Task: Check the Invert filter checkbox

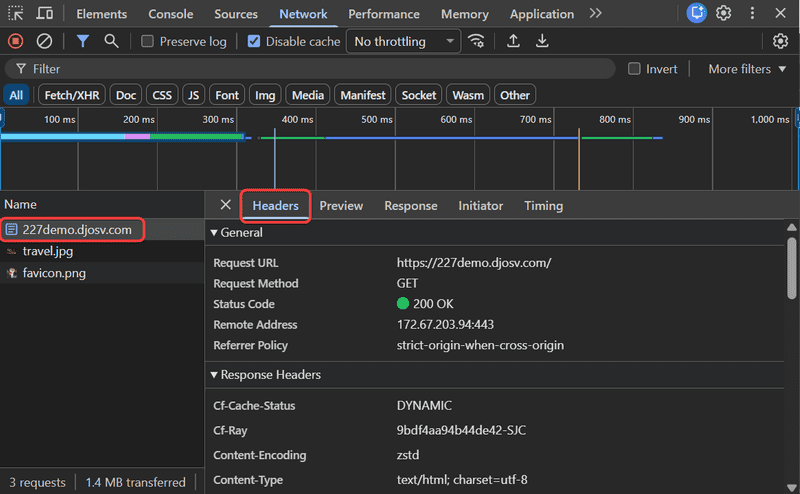Action: pos(634,69)
